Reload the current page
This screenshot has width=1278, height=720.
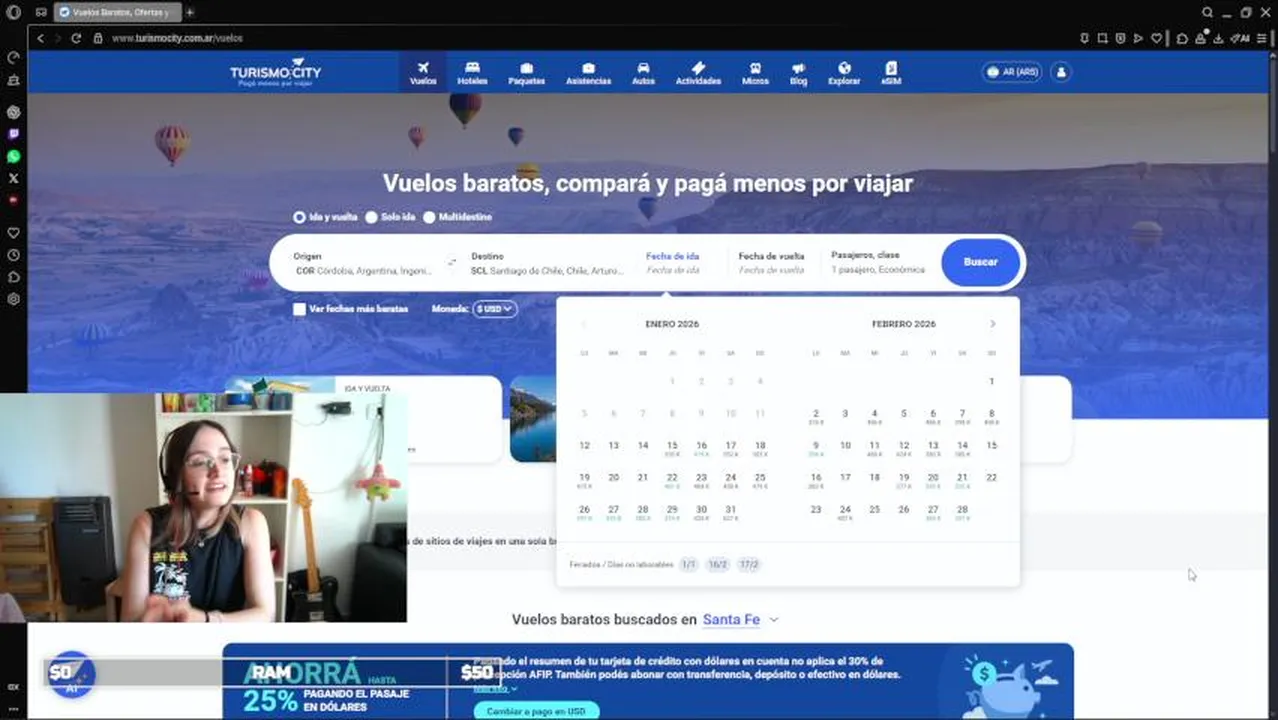click(75, 38)
